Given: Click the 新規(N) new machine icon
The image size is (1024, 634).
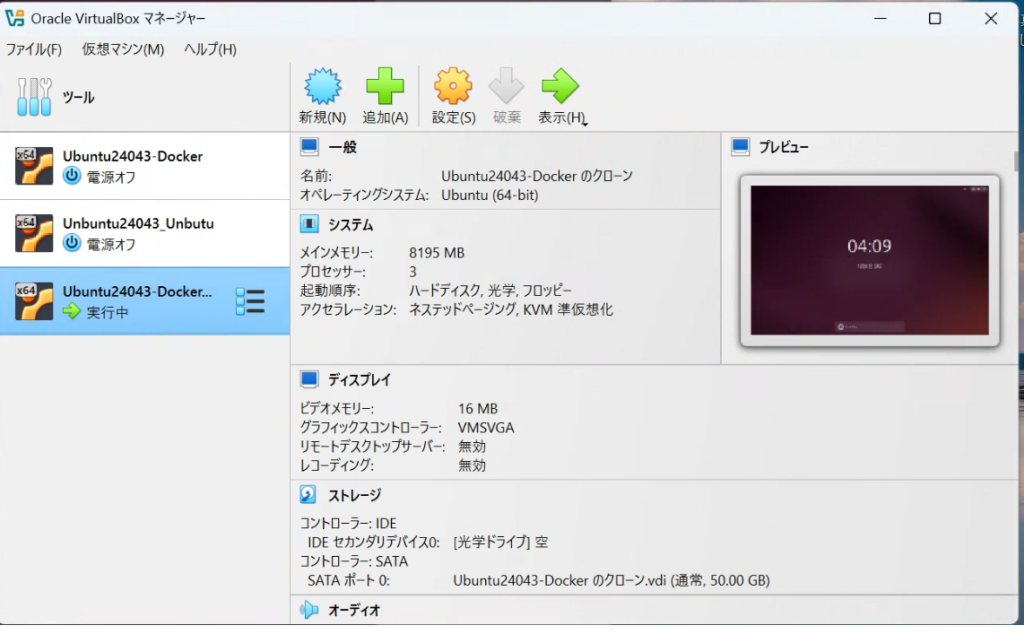Looking at the screenshot, I should (x=322, y=87).
